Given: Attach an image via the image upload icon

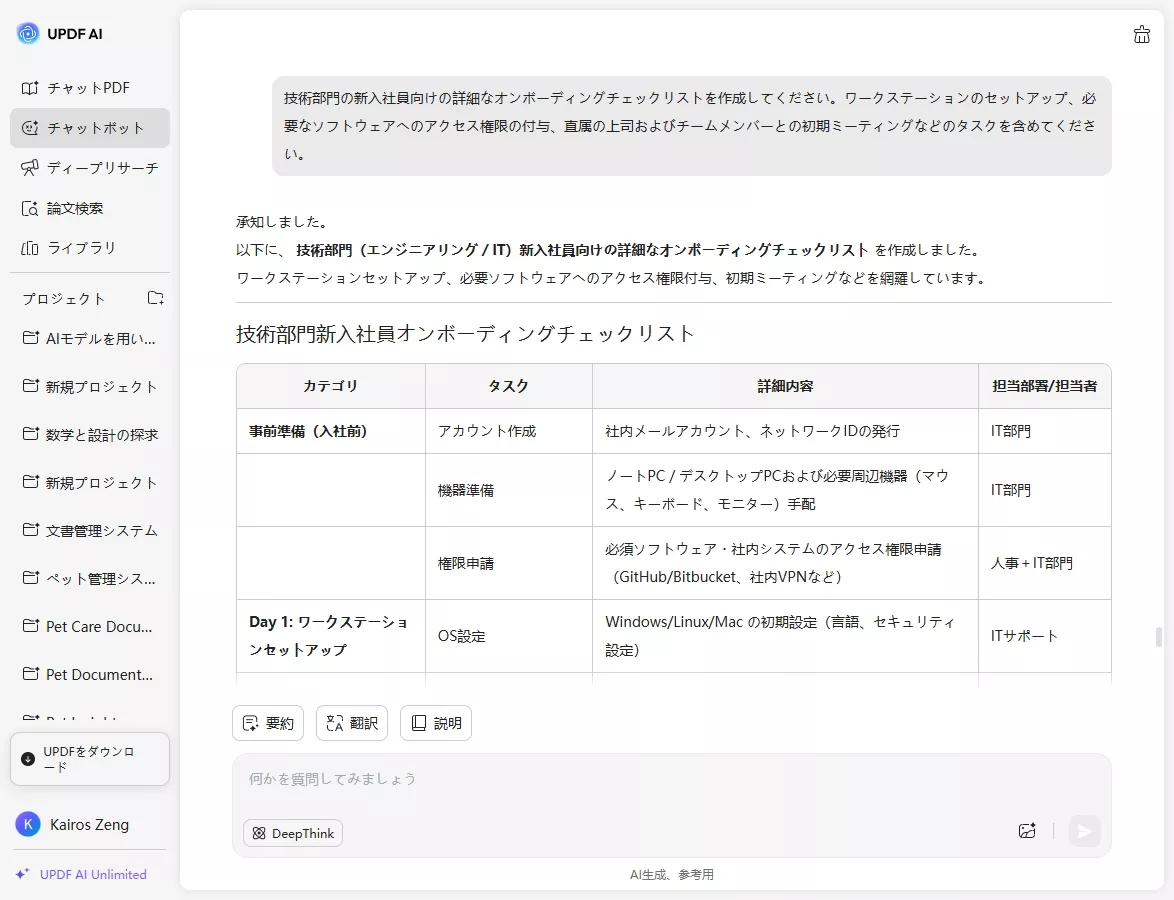Looking at the screenshot, I should (1026, 831).
